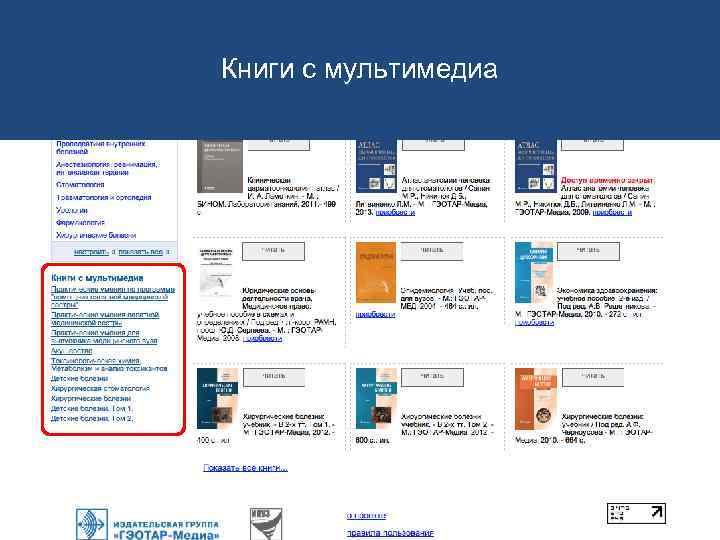Screen dimensions: 720x540
Task: Open Хирургические болезни in multimedia books list
Action: coord(91,399)
